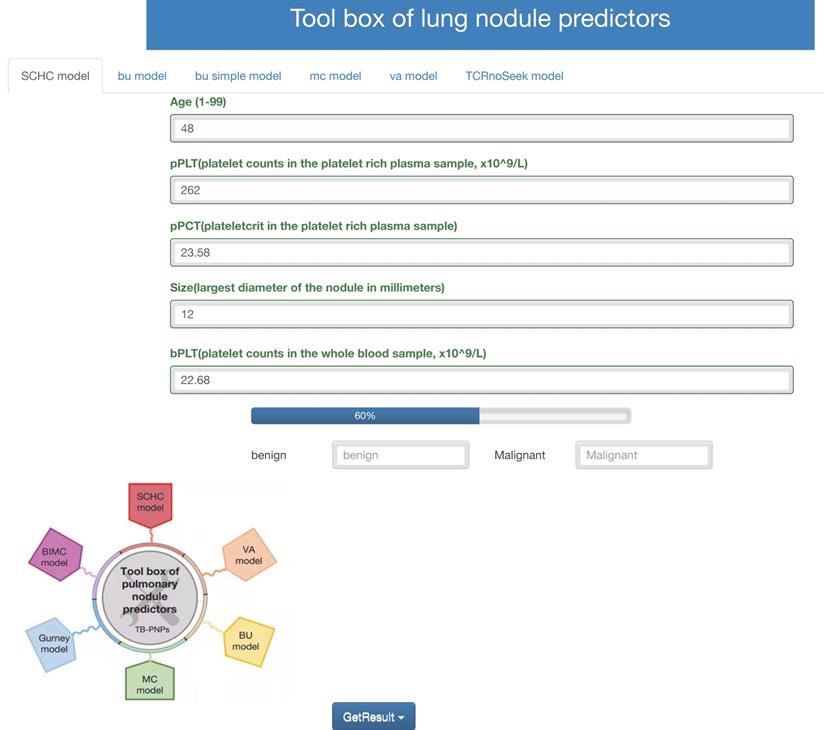Go to the va model tab
This screenshot has height=730, width=824.
413,76
